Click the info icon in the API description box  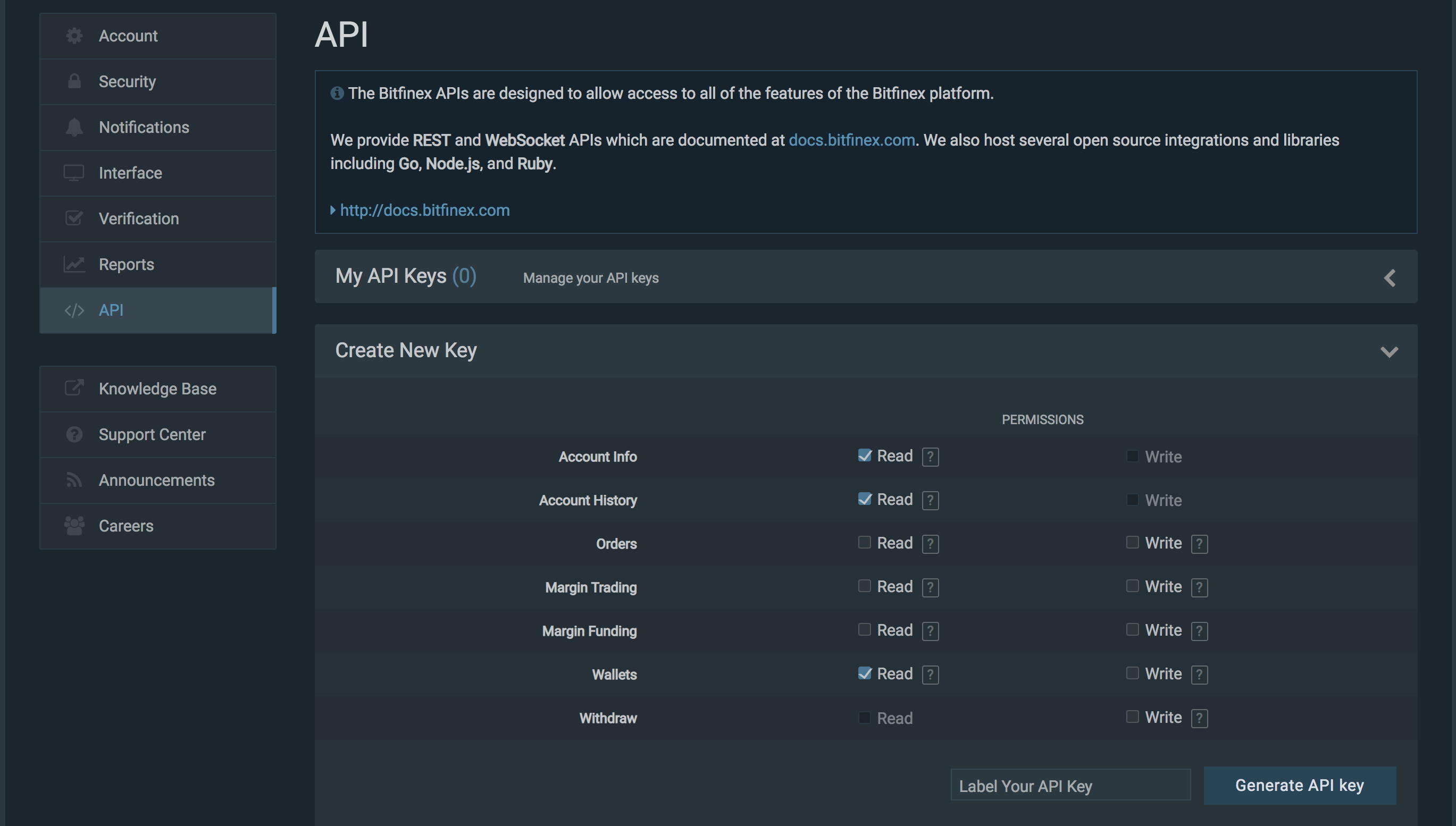(x=337, y=93)
